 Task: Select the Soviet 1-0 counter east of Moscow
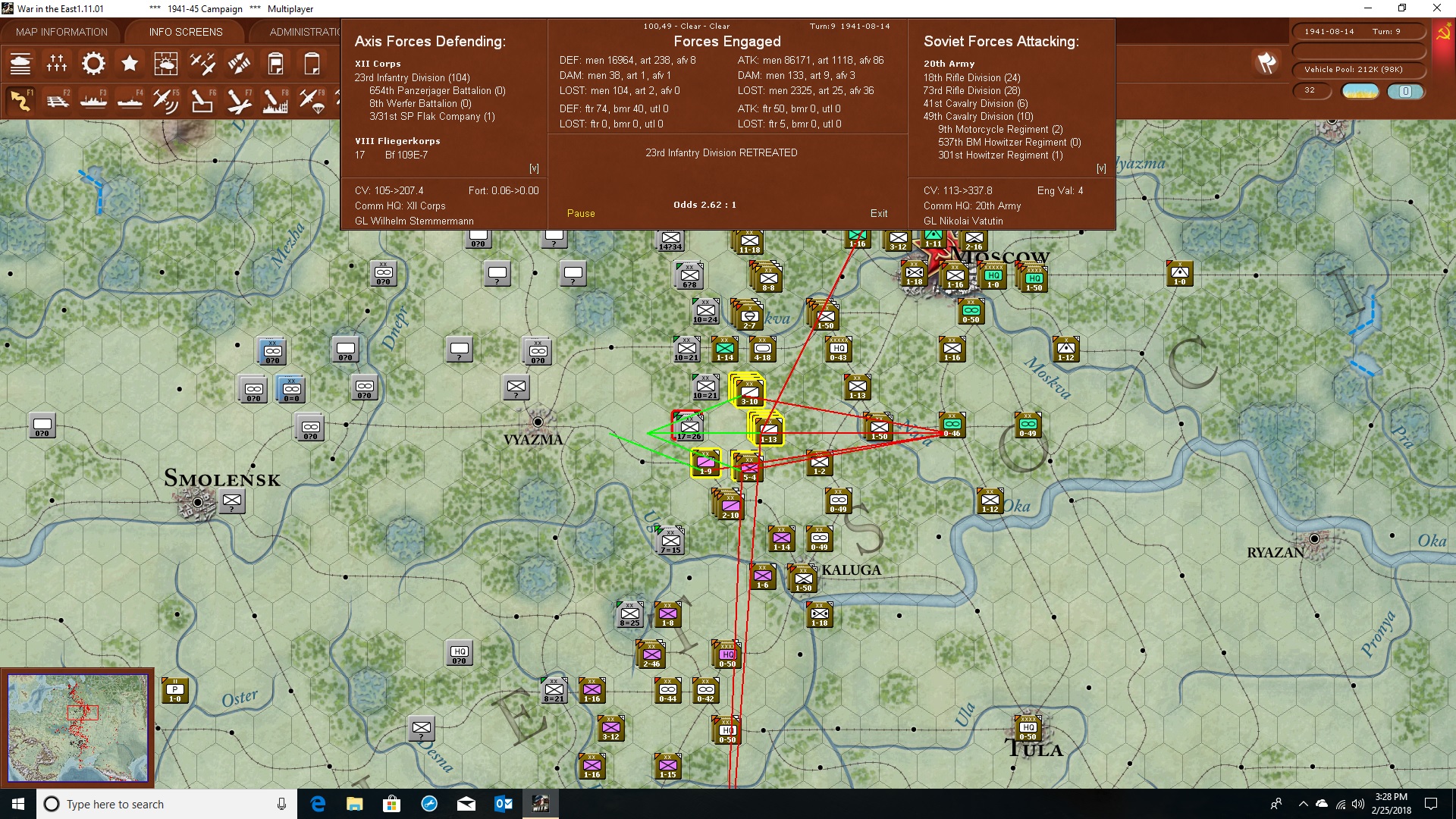1179,274
